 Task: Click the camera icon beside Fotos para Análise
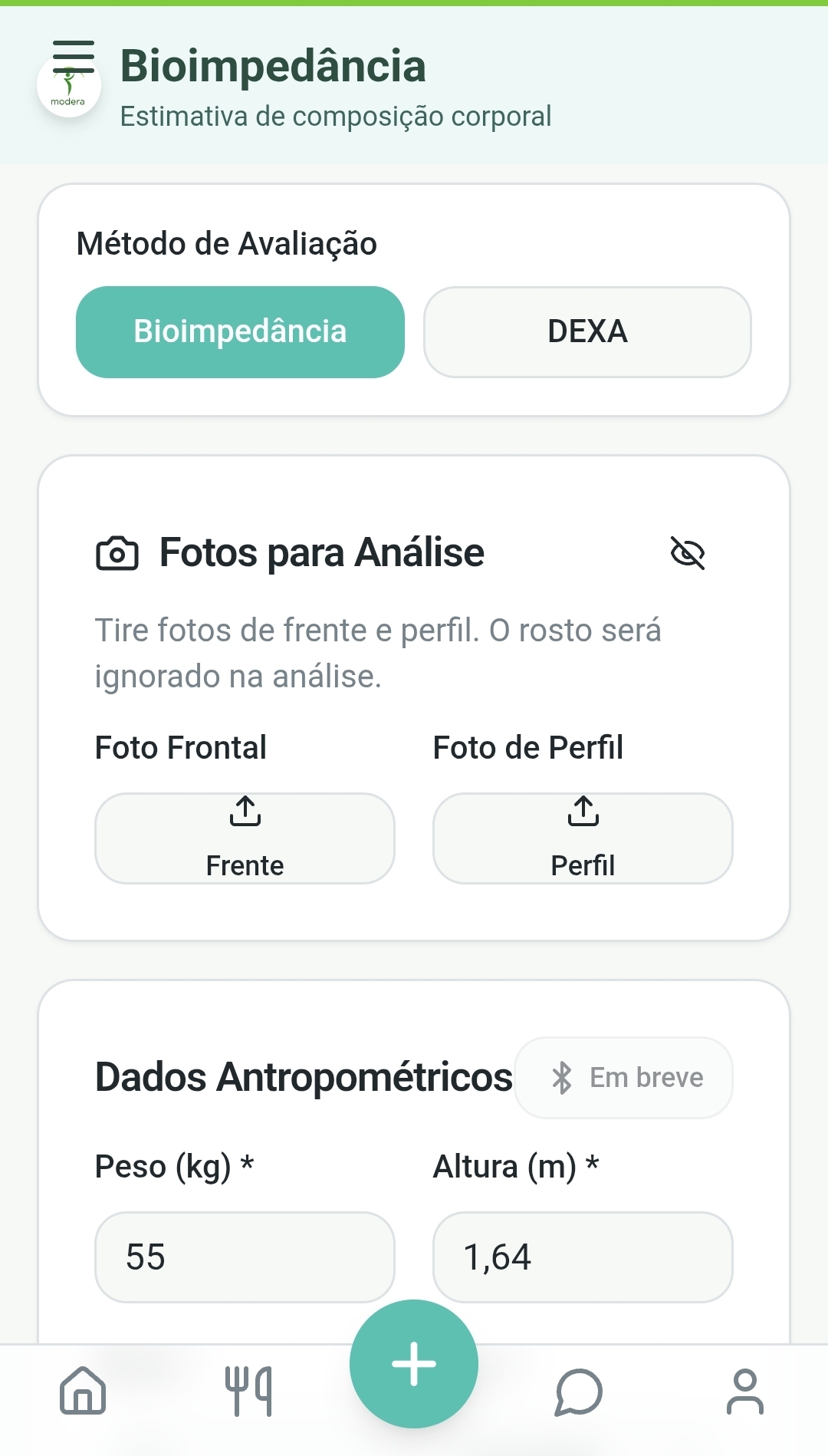(117, 554)
